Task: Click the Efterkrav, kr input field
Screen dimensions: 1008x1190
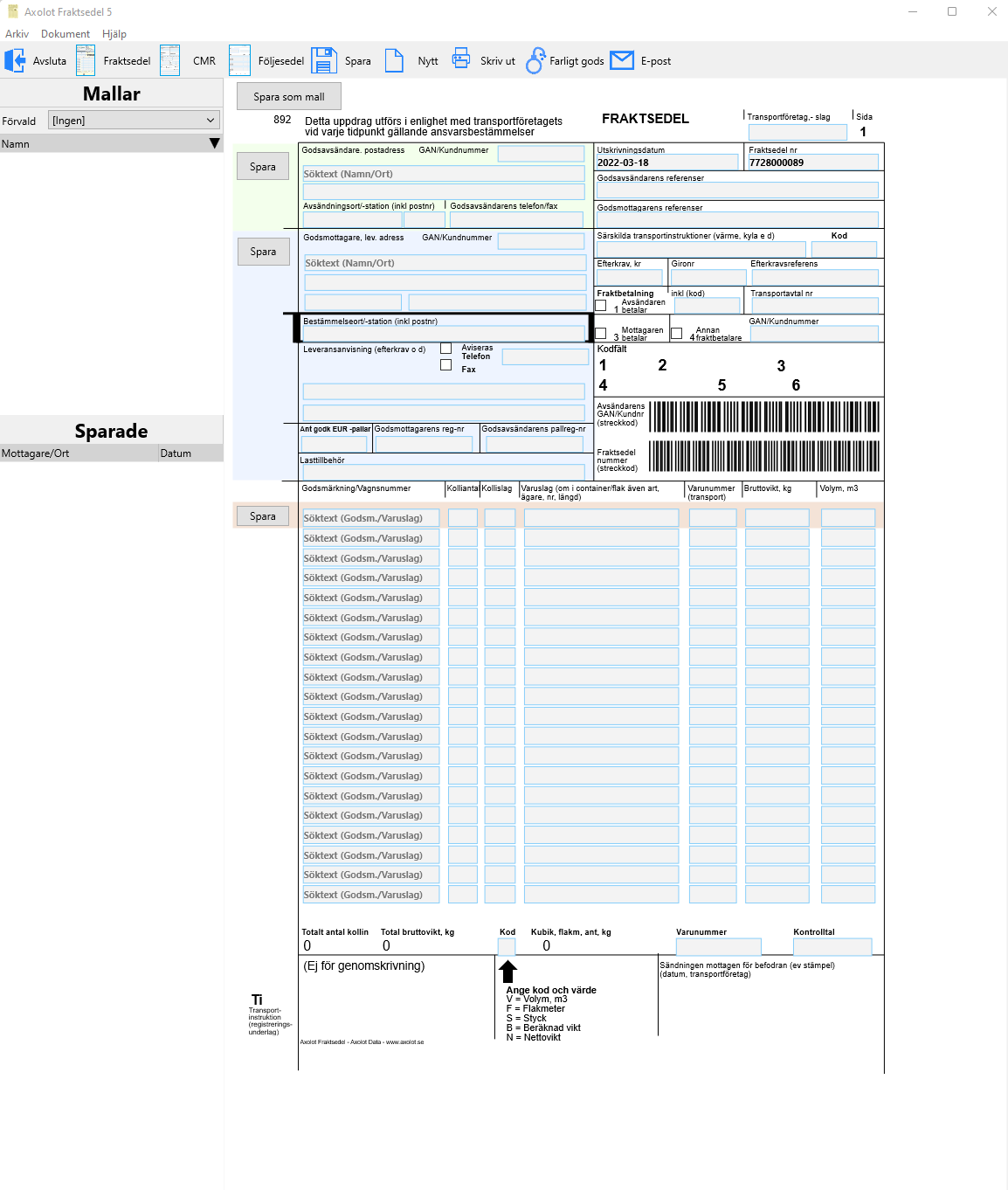Action: (x=630, y=277)
